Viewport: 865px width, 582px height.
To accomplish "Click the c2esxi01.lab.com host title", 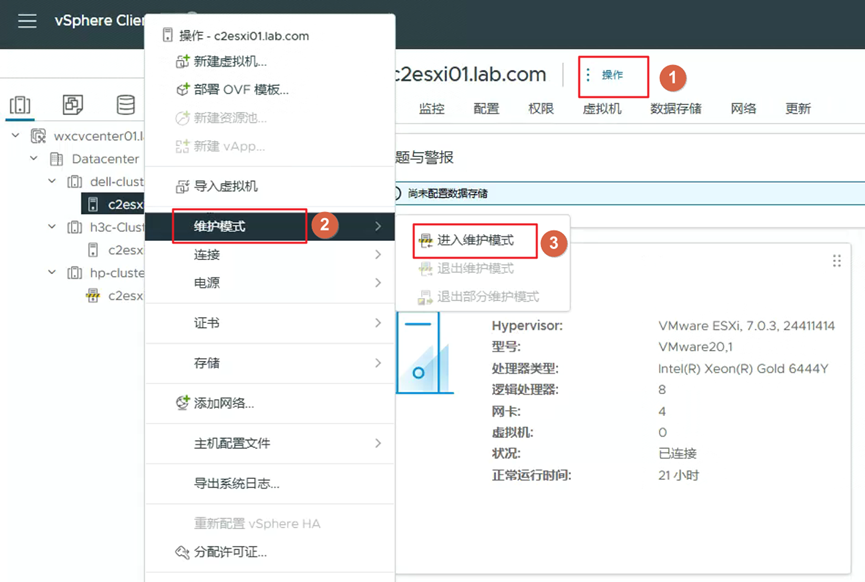I will tap(471, 74).
